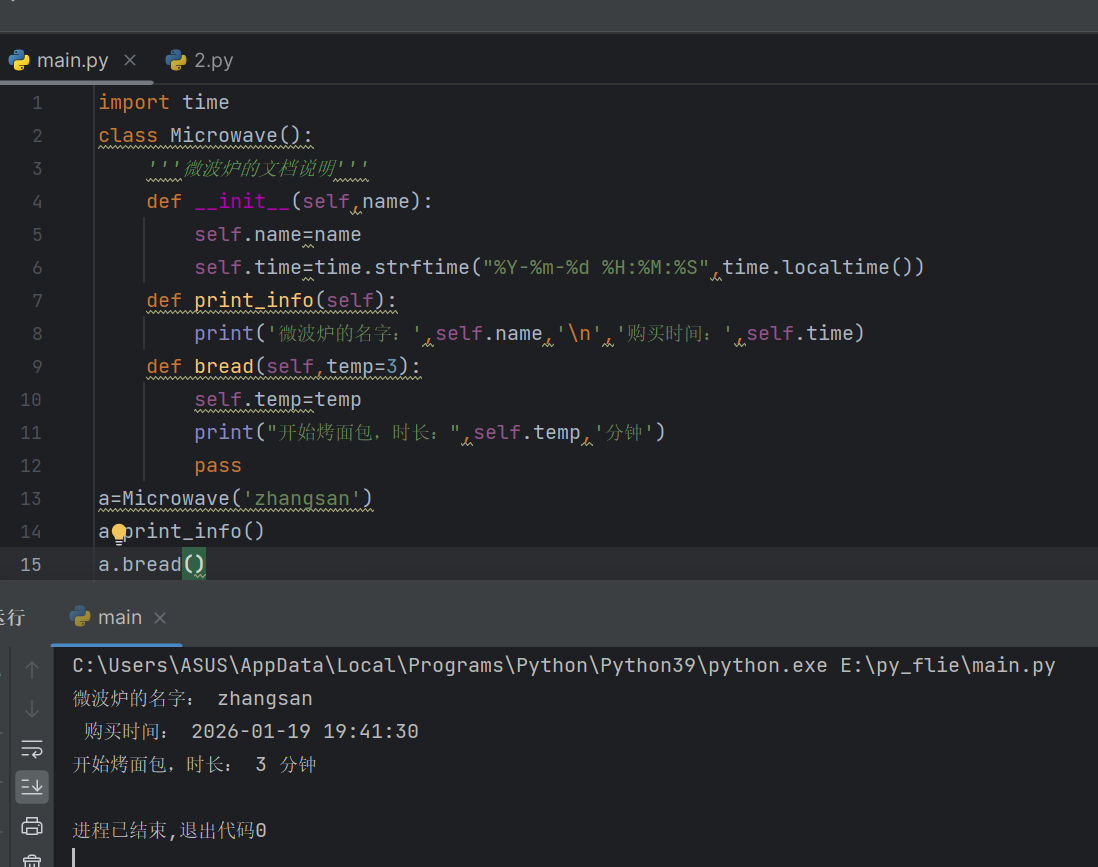This screenshot has height=867, width=1098.
Task: Toggle scroll to end in console
Action: click(32, 787)
